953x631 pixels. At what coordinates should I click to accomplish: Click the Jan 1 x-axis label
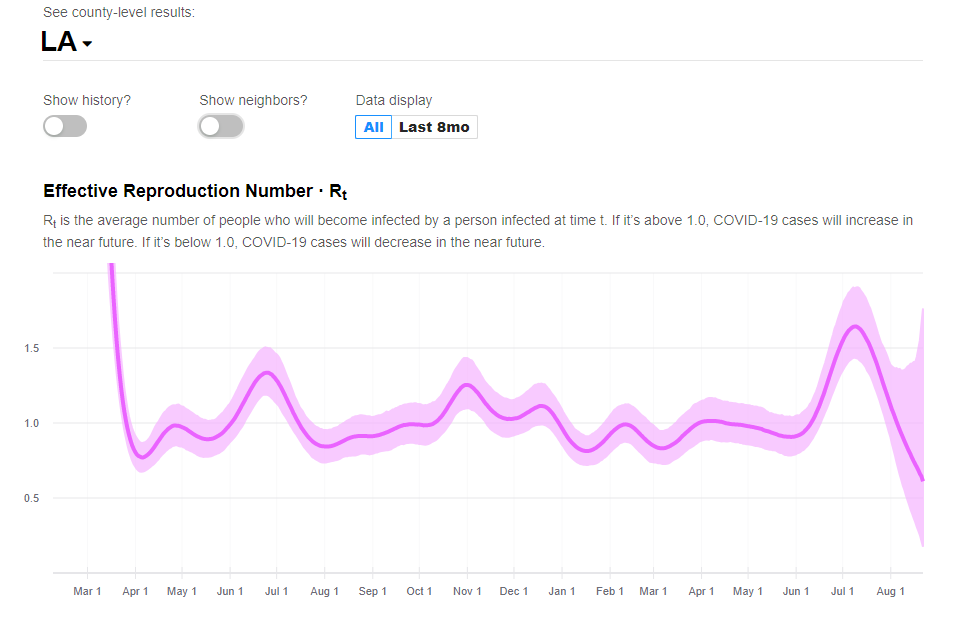point(562,591)
